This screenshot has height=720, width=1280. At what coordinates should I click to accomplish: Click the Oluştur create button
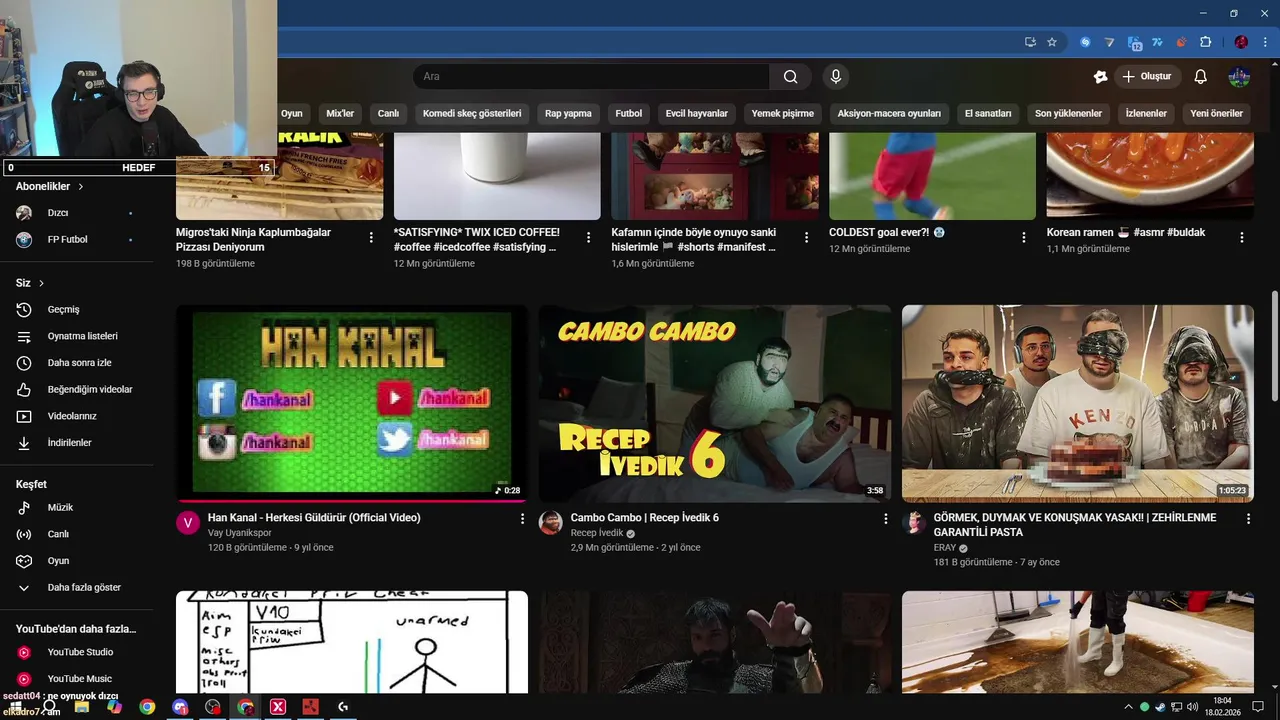(x=1147, y=77)
